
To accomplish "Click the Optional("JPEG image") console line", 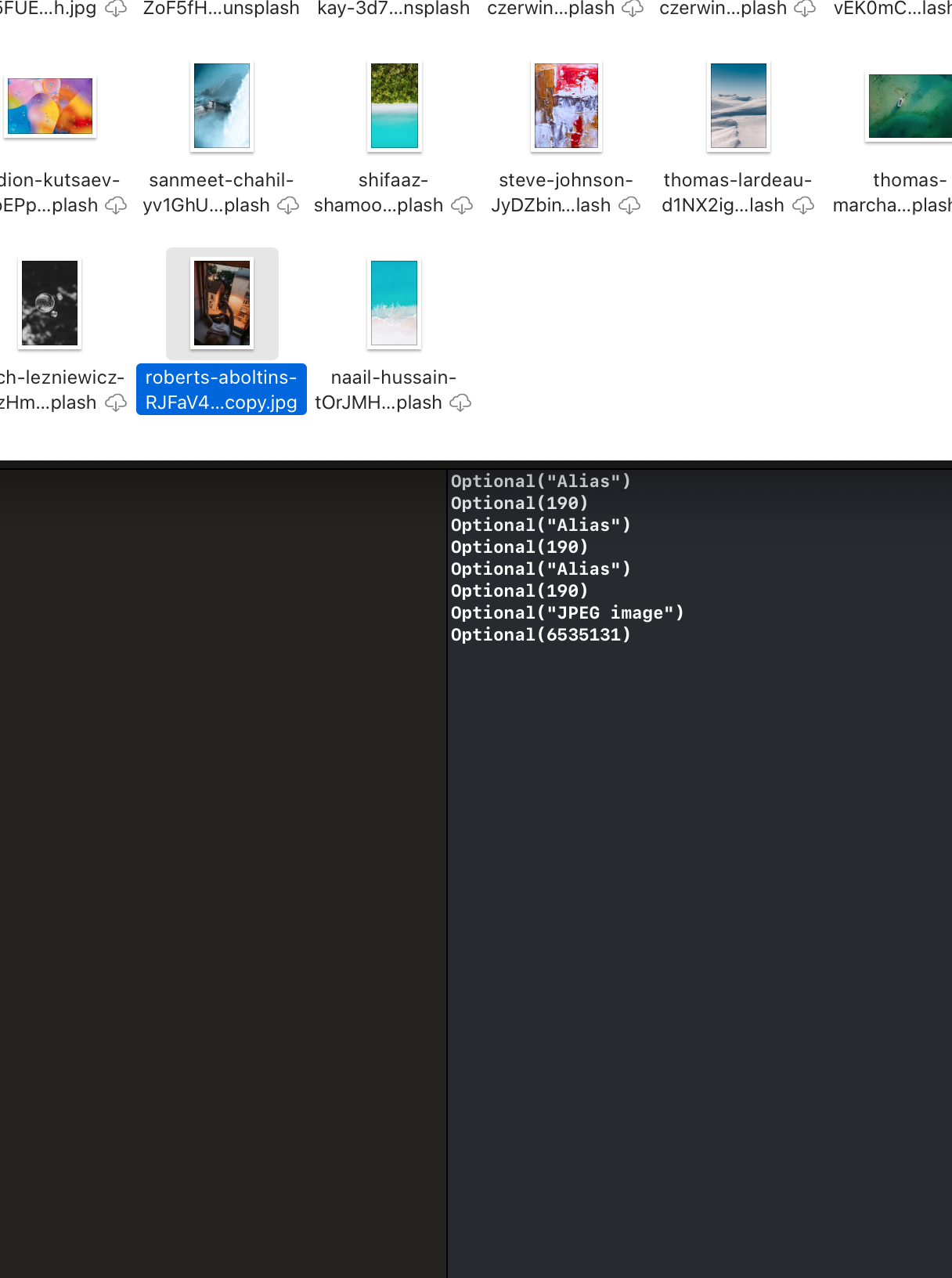I will [567, 613].
